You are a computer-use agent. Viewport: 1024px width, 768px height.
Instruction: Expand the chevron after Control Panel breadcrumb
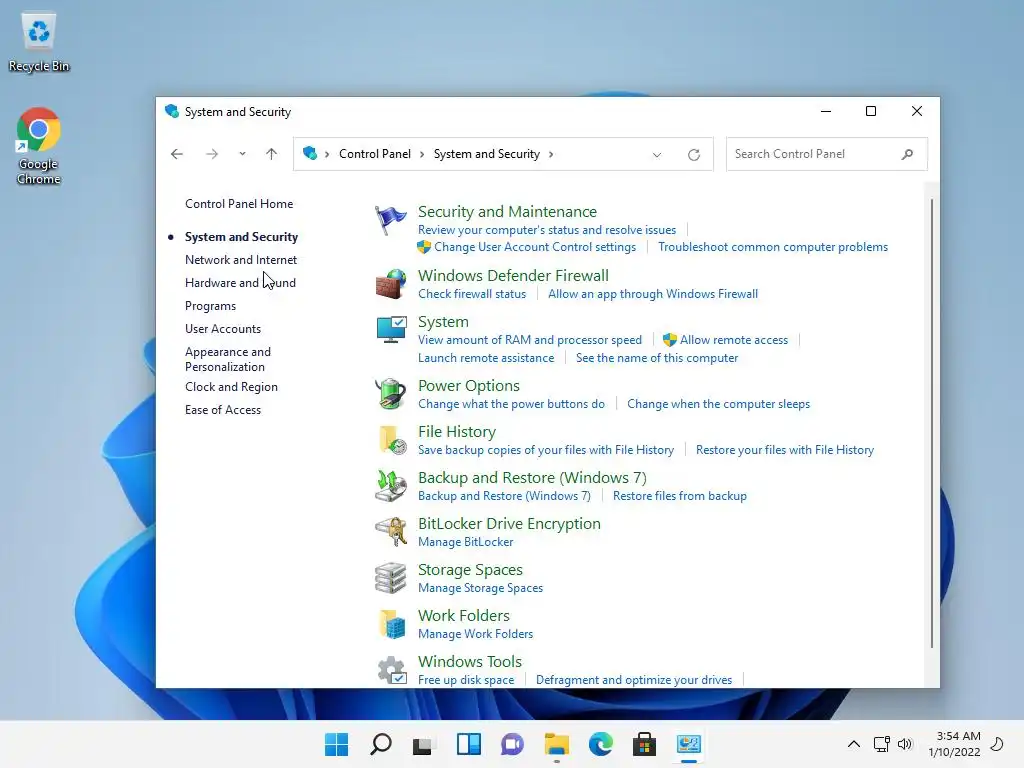click(422, 154)
